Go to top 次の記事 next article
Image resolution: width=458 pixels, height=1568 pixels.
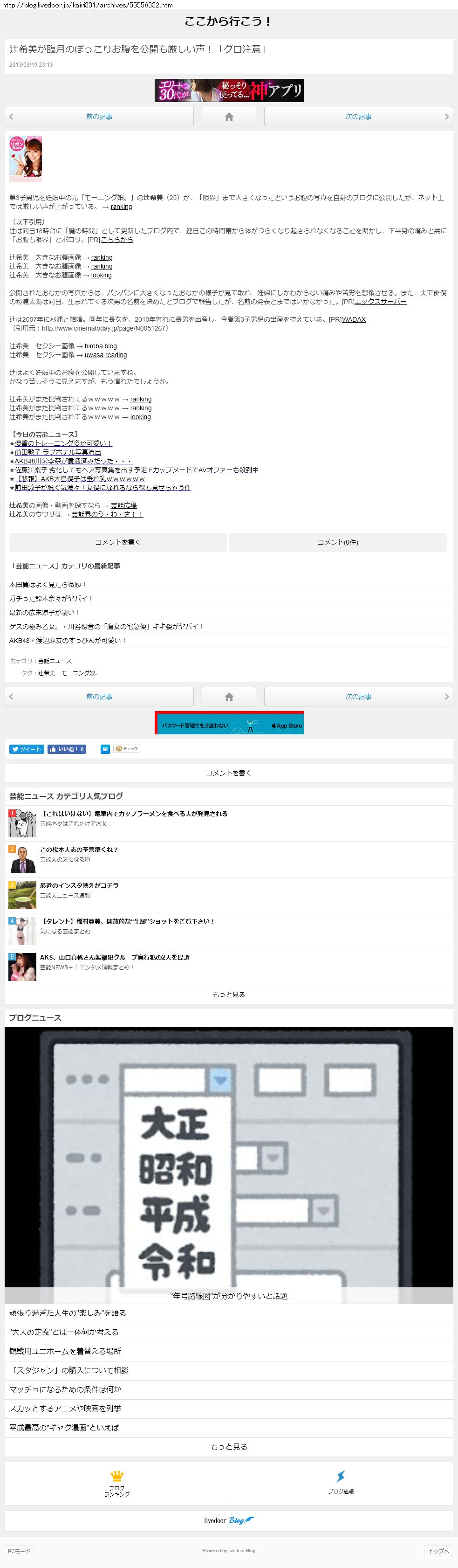coord(358,116)
